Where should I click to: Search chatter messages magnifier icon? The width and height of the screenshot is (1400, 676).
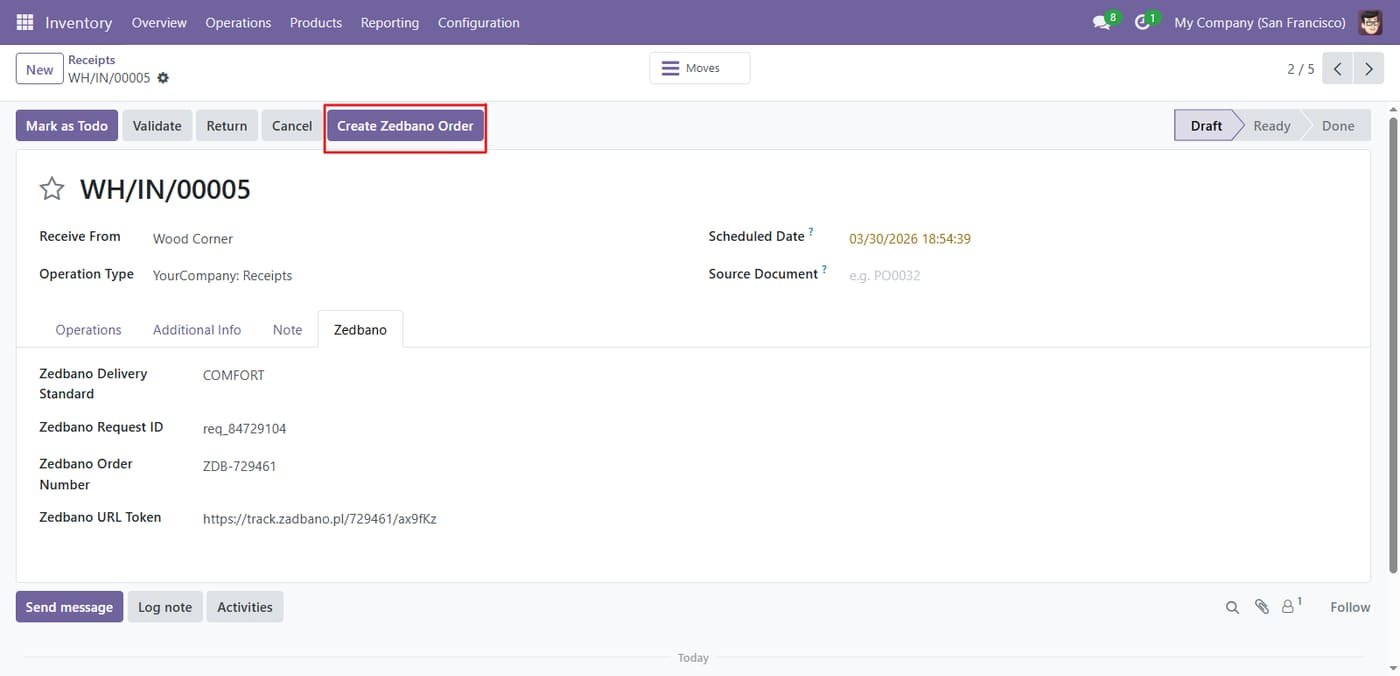tap(1232, 607)
